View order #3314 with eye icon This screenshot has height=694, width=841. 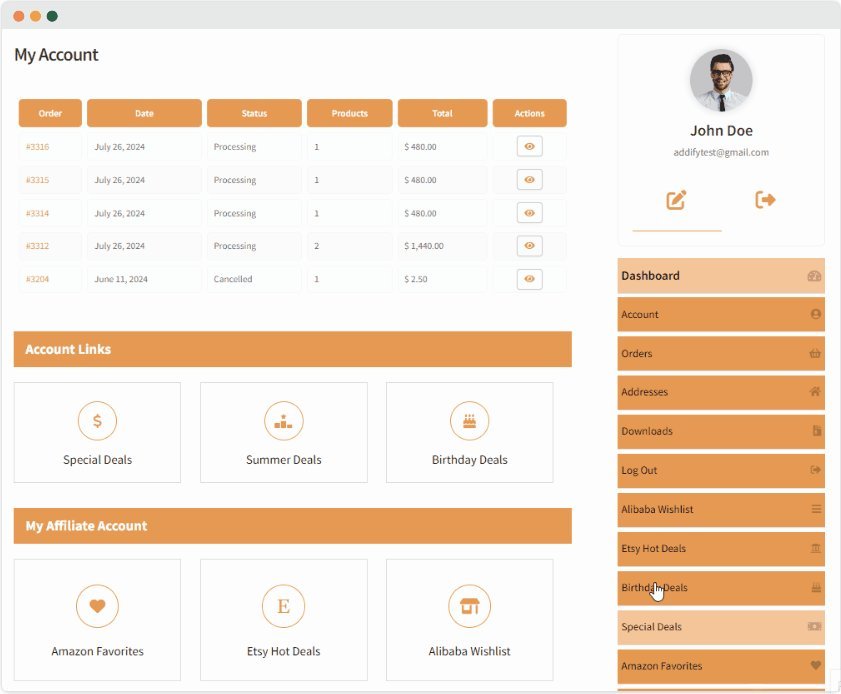pyautogui.click(x=529, y=213)
